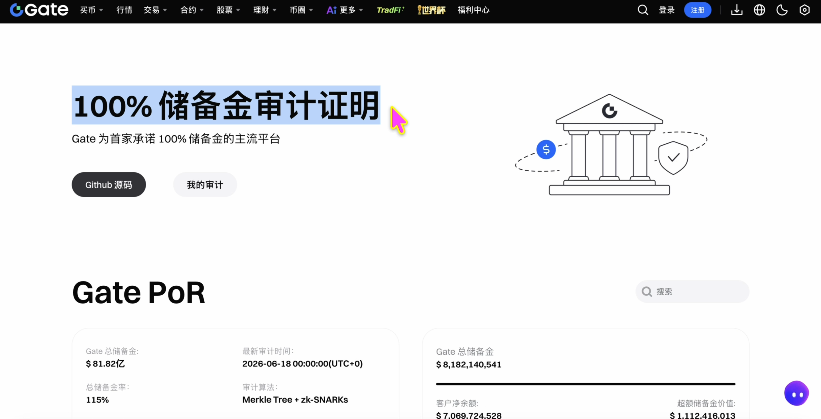
Task: Open the 世界杯 menu item
Action: pos(431,10)
